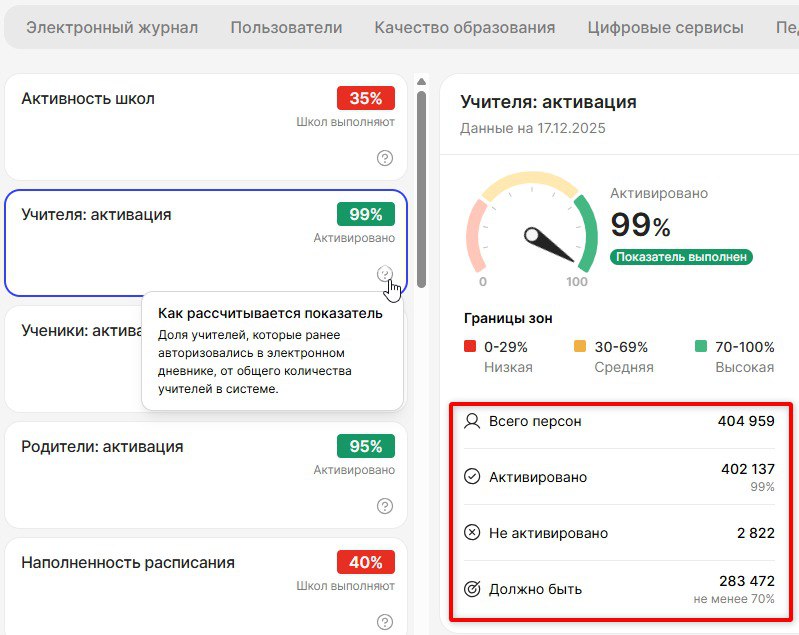Click help icon on Учителя: активация card
Screen dimensions: 799x635
(x=385, y=273)
